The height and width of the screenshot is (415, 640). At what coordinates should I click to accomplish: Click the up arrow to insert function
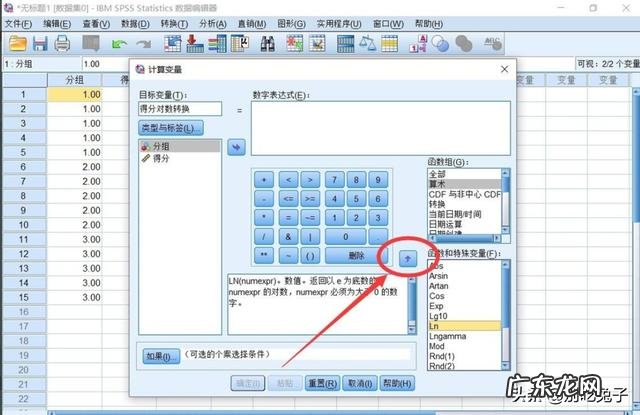[408, 258]
